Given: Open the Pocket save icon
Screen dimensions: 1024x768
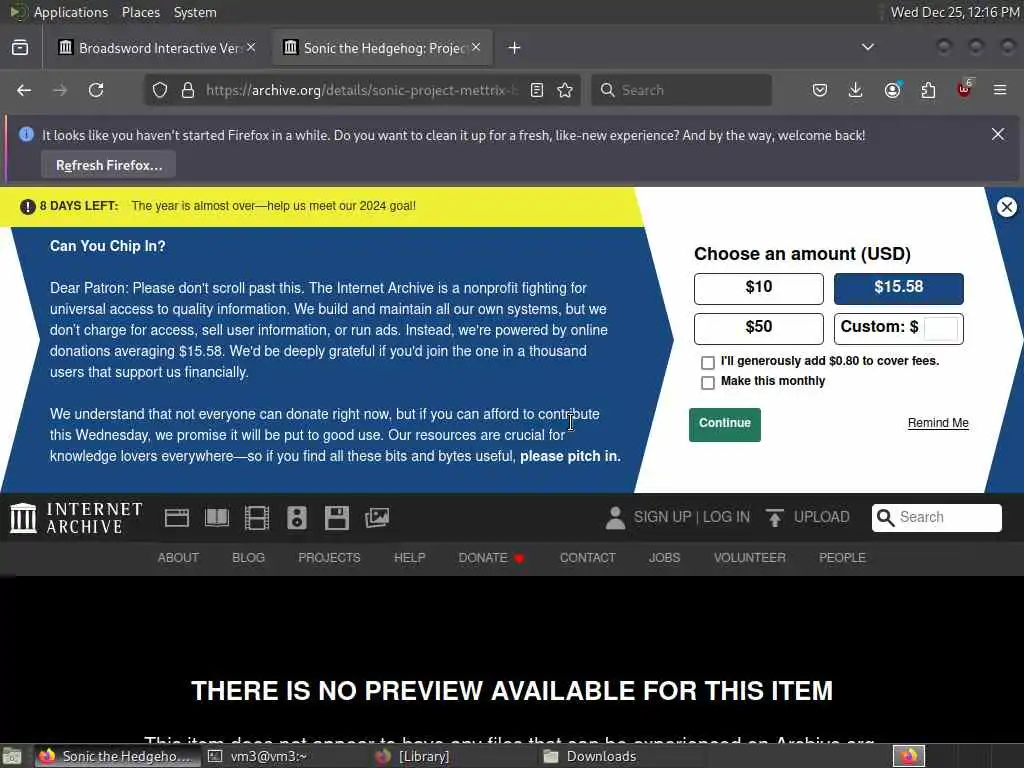Looking at the screenshot, I should (x=820, y=90).
